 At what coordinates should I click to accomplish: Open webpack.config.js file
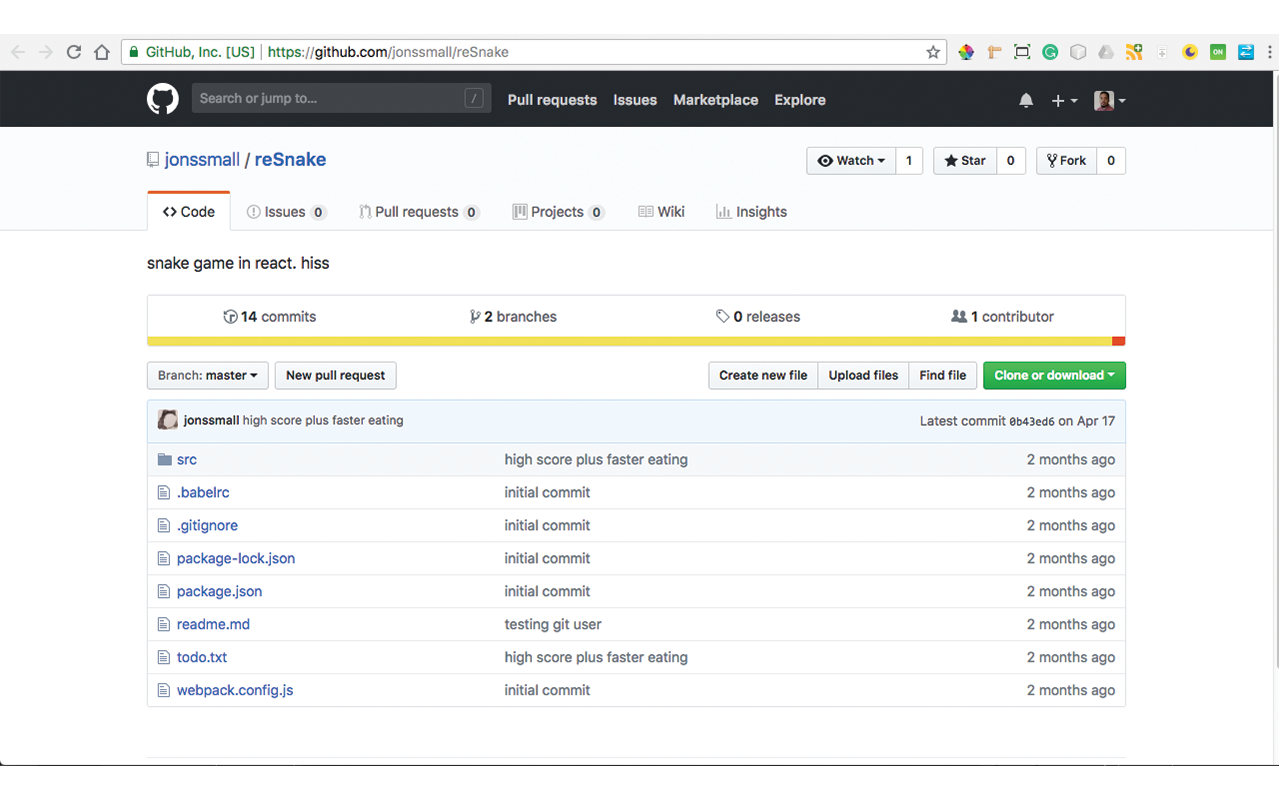pyautogui.click(x=235, y=690)
